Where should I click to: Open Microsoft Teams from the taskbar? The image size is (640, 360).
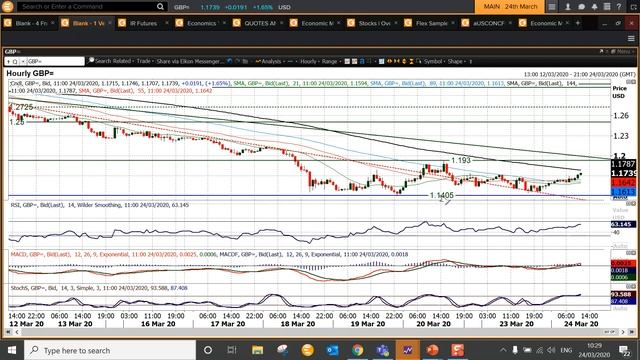pyautogui.click(x=382, y=350)
